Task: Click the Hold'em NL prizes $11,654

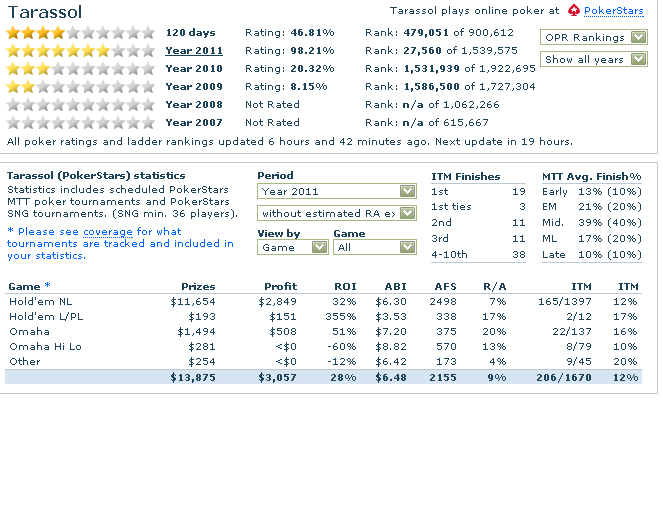Action: 193,301
